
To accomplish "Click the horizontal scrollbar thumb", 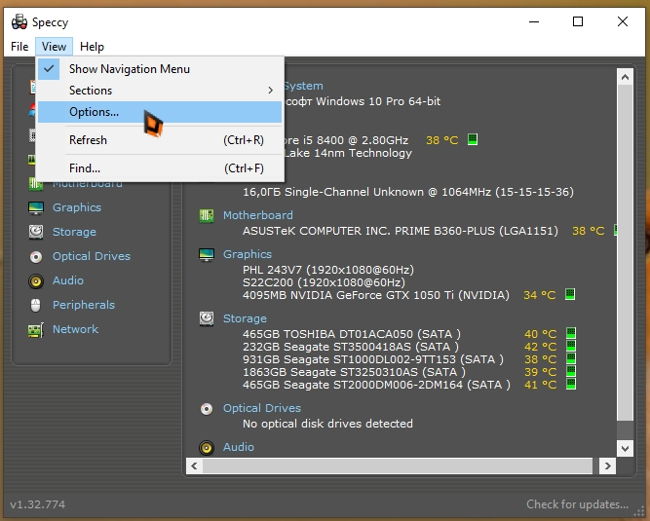I will 398,466.
